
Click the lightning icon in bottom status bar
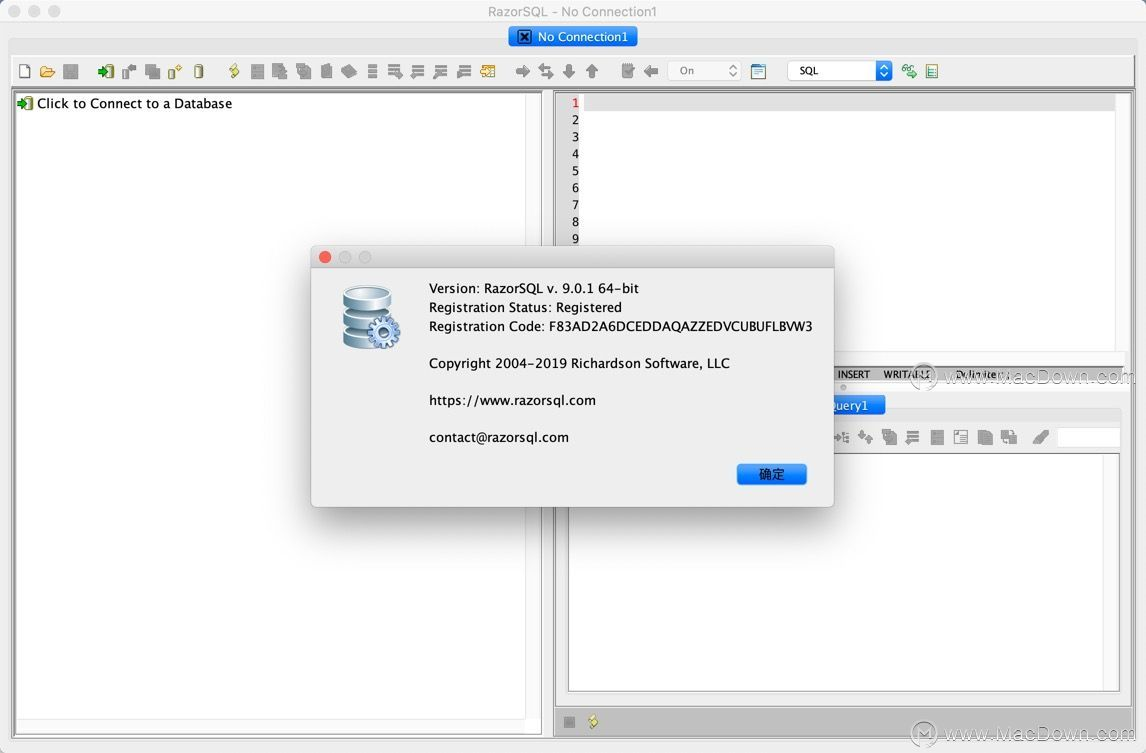[593, 722]
